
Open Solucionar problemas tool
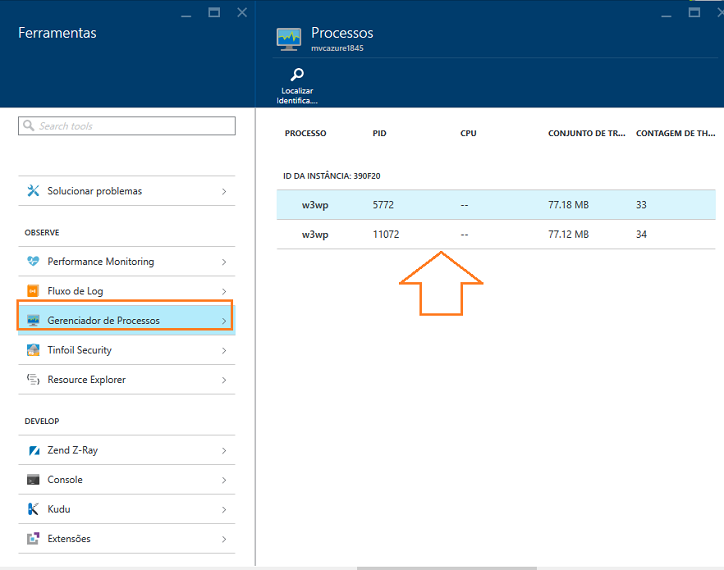click(x=127, y=191)
